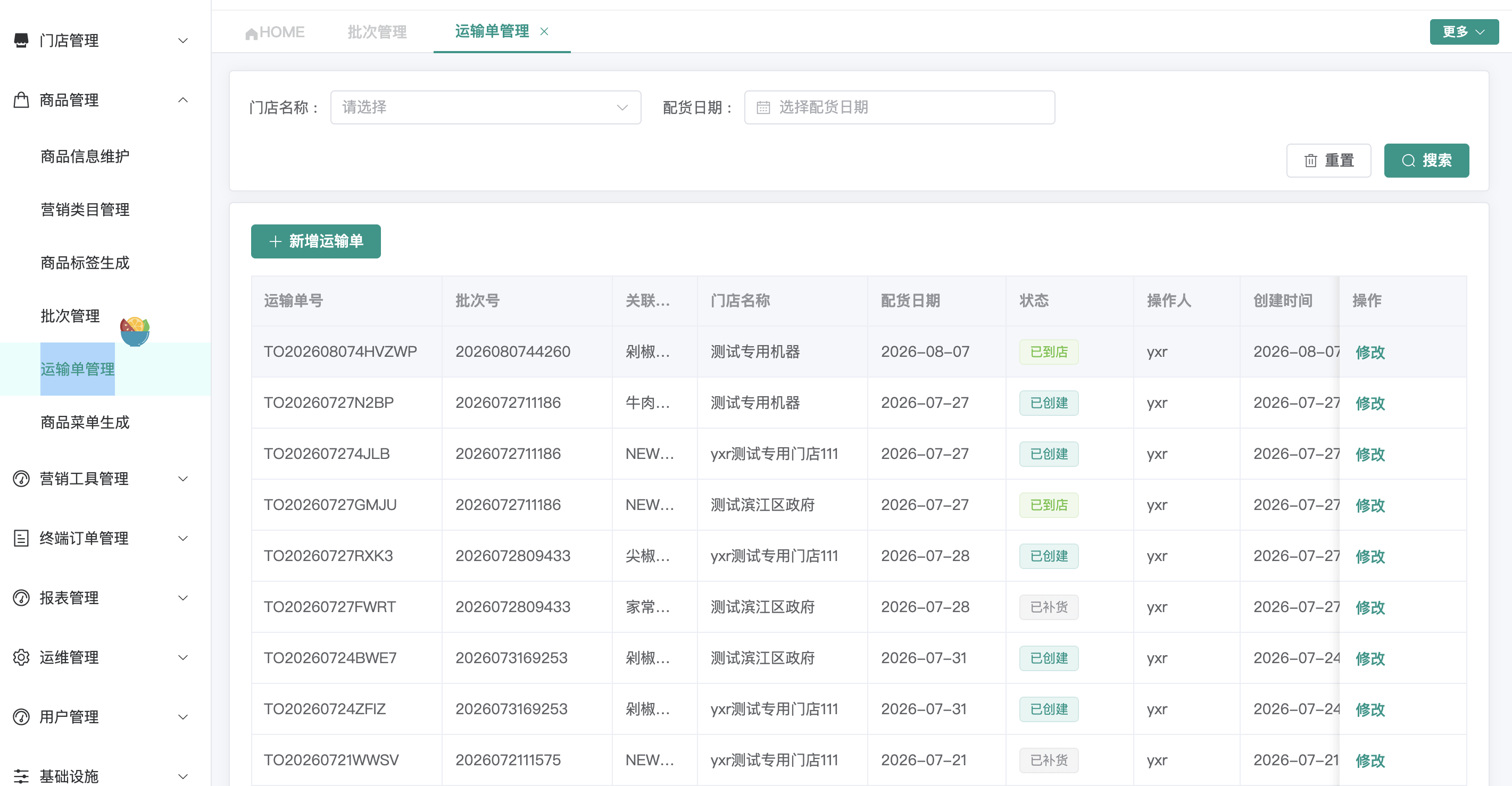Expand the 门店管理 chevron
1512x786 pixels.
[183, 40]
